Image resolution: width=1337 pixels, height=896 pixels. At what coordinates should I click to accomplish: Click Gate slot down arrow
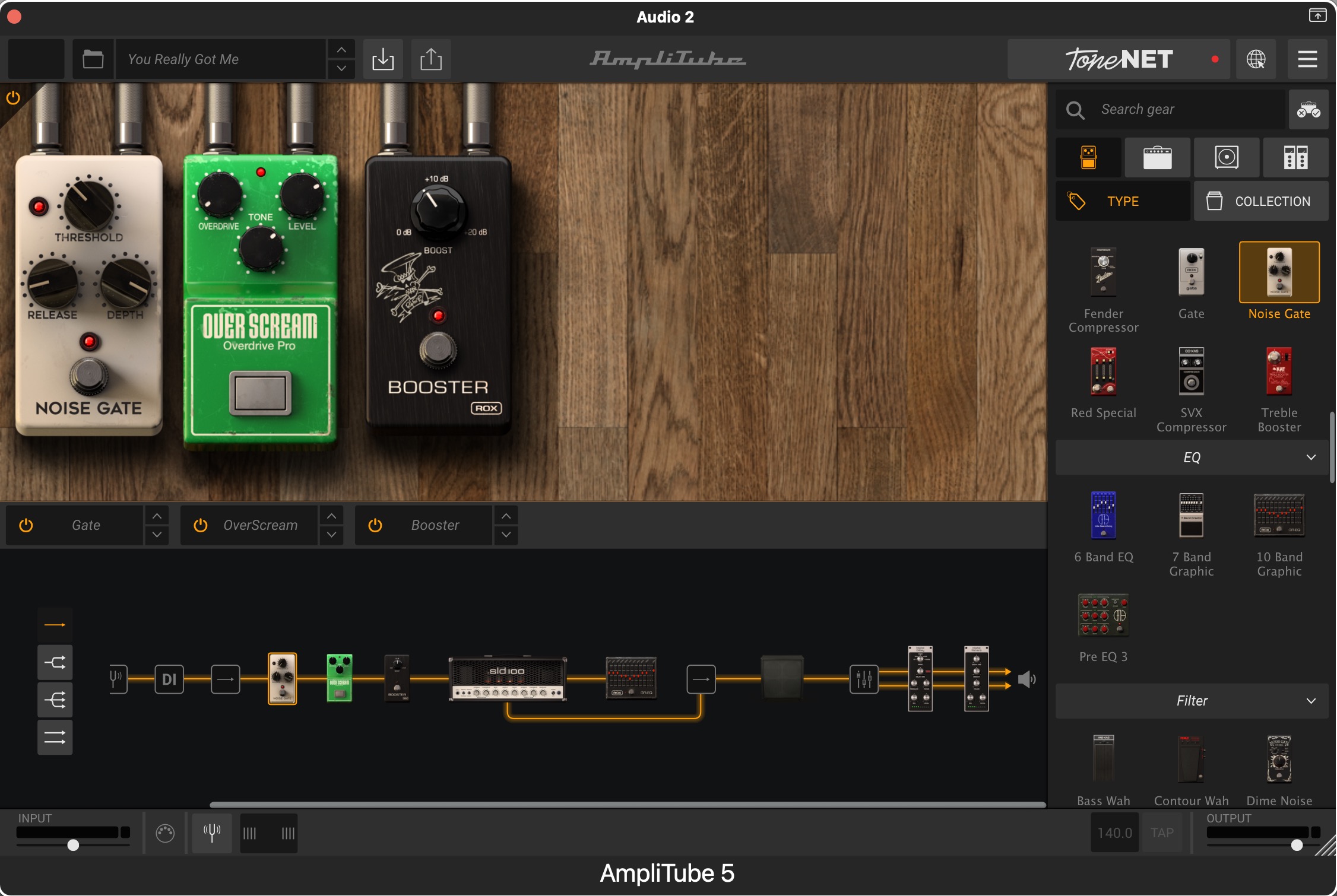coord(157,535)
